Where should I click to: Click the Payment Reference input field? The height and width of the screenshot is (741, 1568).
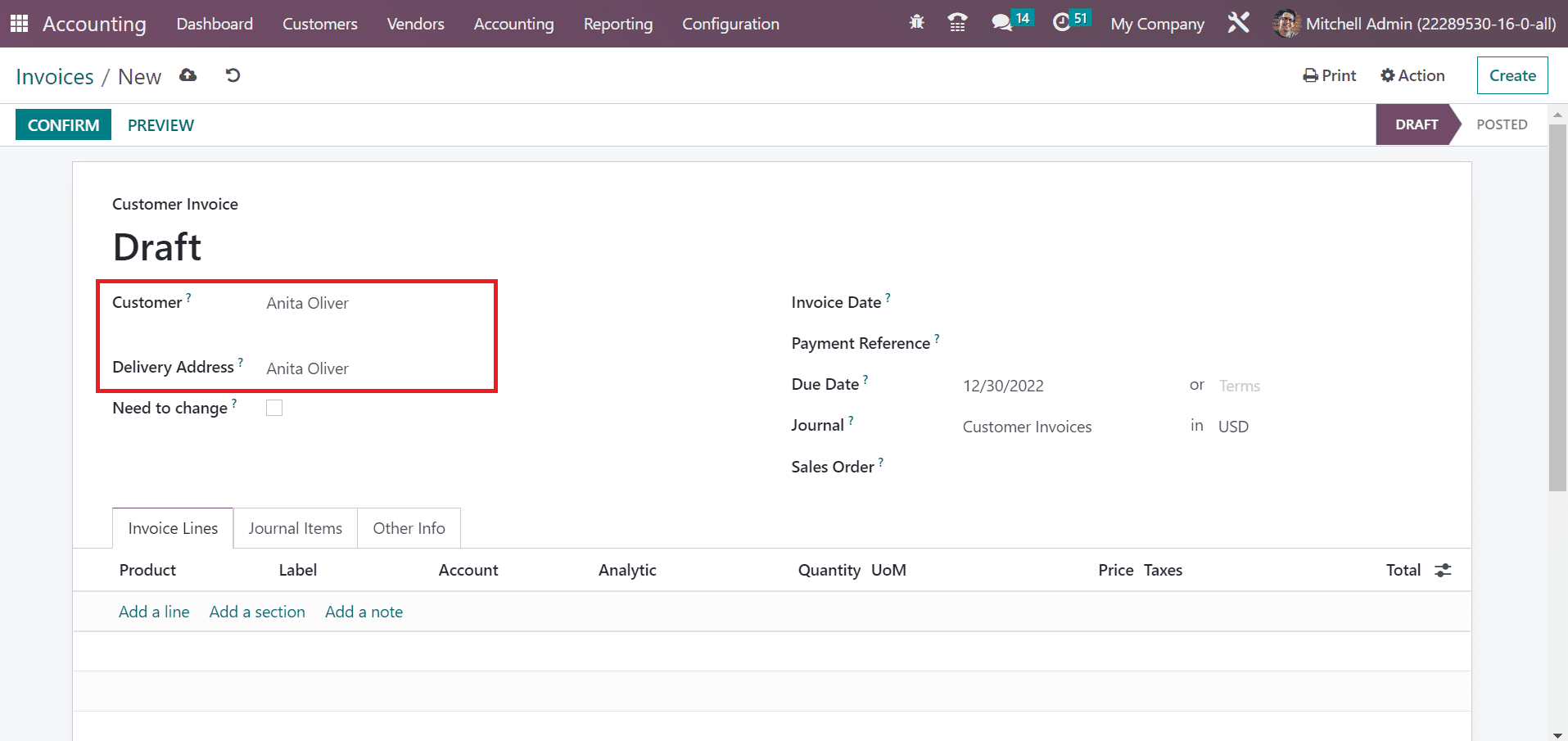click(x=1196, y=344)
